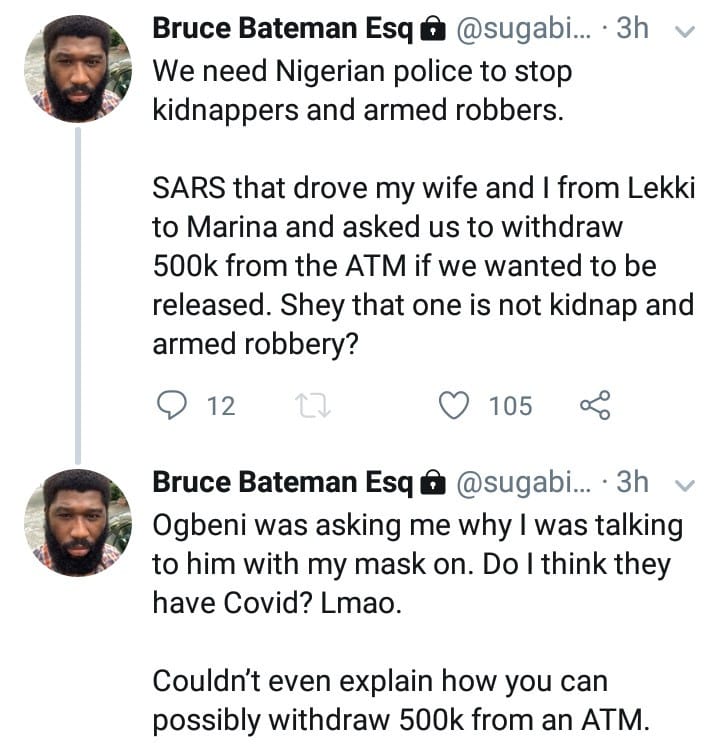Click the Bruce Bateman Esq name on the second tweet

[x=282, y=481]
